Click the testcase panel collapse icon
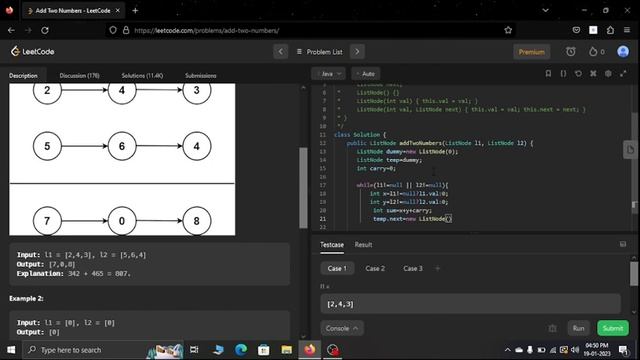Image resolution: width=640 pixels, height=360 pixels. (622, 244)
